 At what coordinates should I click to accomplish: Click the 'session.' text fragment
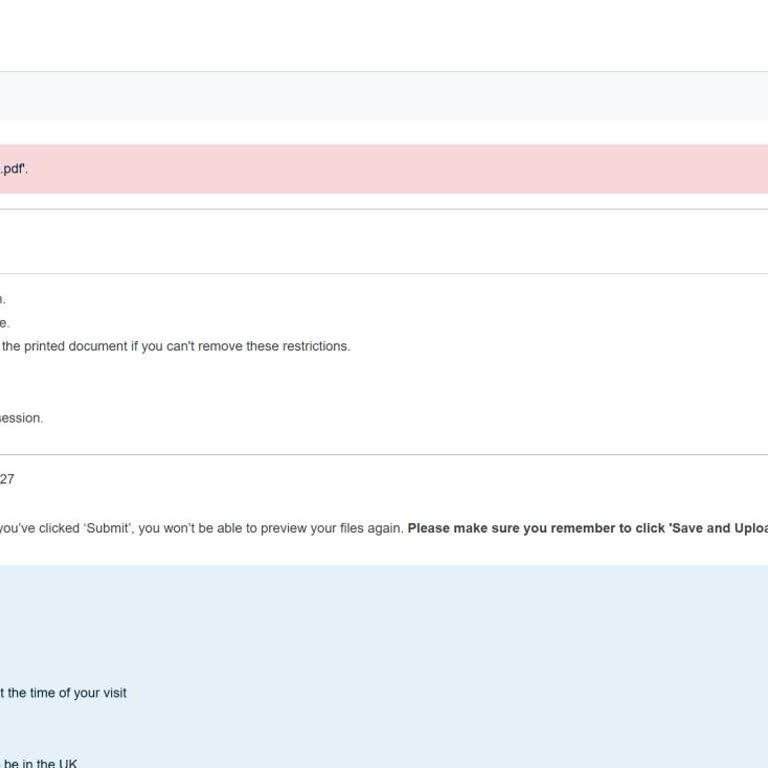pos(22,418)
